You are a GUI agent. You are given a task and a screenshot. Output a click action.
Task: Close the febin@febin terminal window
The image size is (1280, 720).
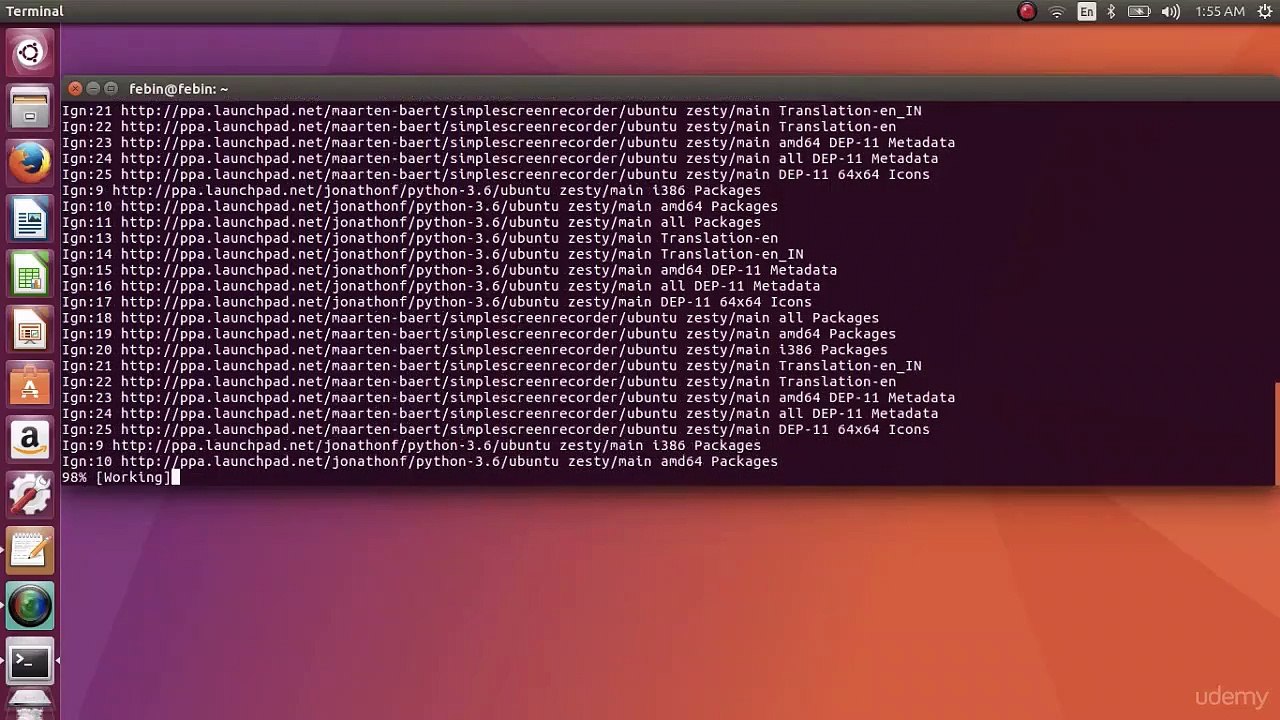coord(75,89)
